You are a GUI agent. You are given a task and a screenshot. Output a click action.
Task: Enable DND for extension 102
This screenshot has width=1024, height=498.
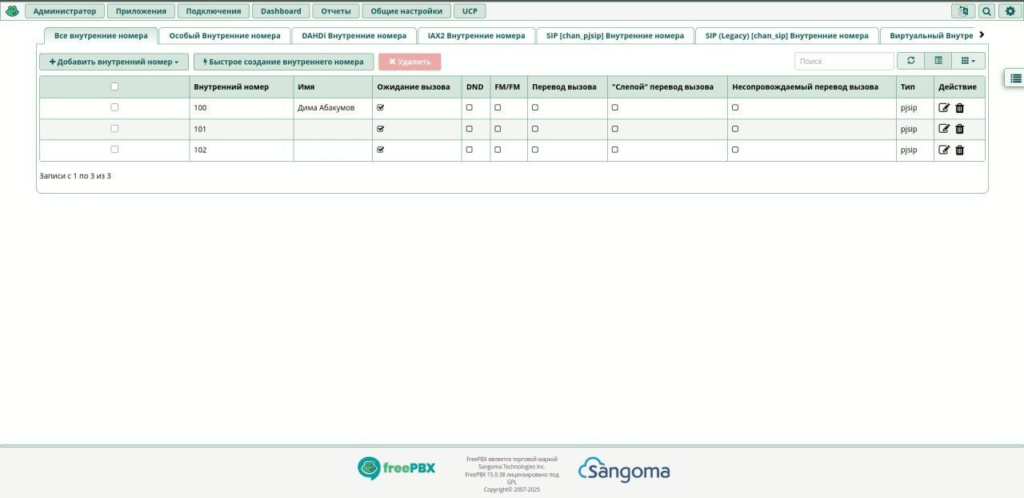(x=469, y=149)
